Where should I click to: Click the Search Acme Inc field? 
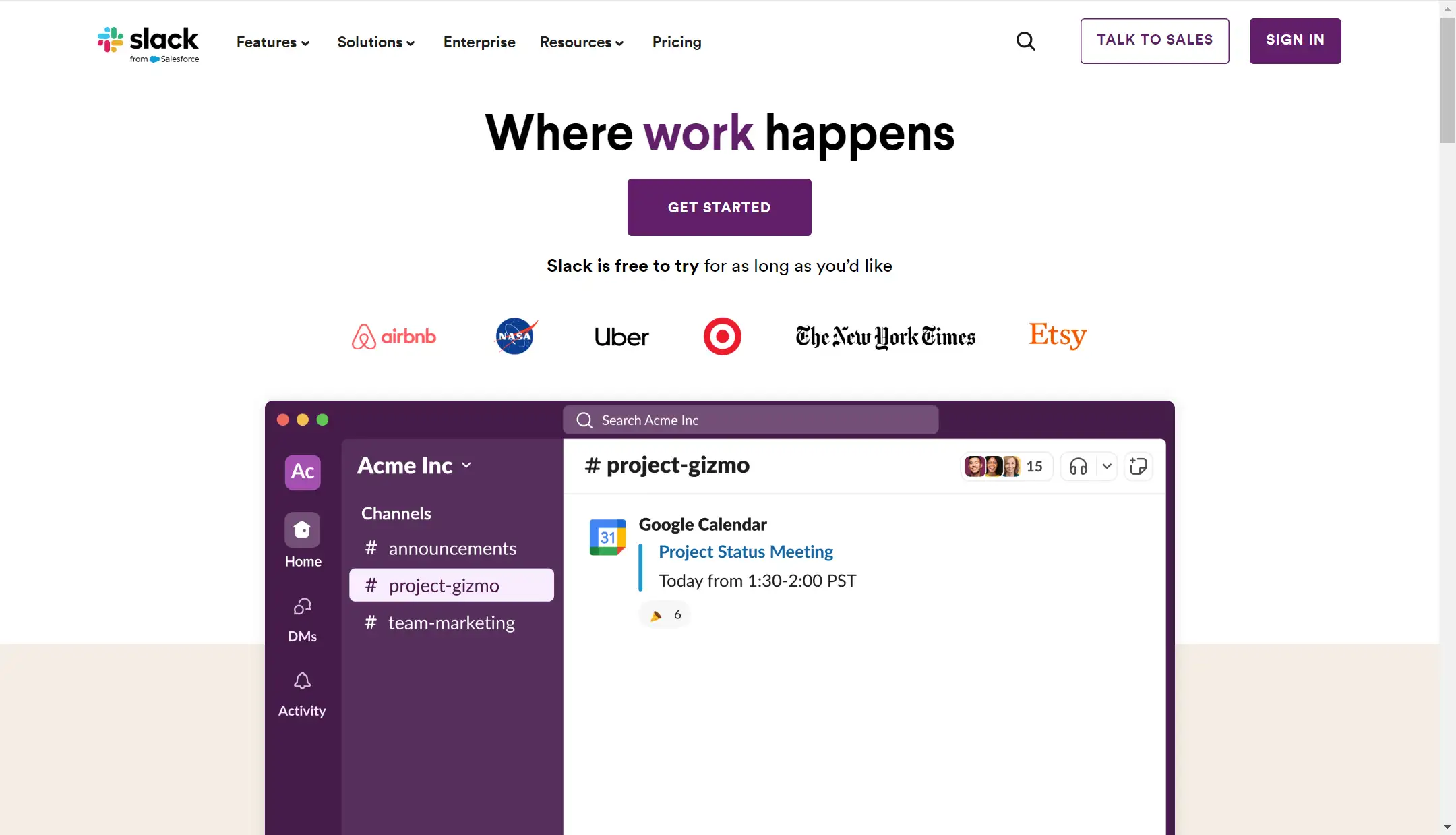[x=750, y=420]
